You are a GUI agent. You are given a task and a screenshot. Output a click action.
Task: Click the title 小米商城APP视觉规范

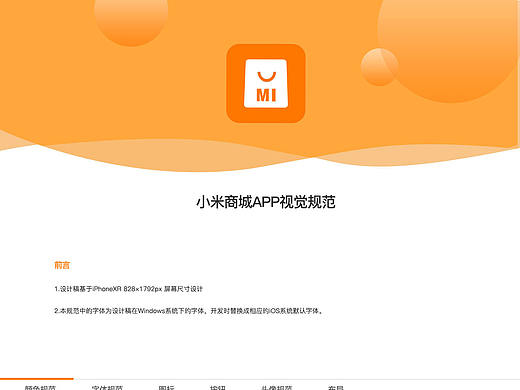pos(266,202)
